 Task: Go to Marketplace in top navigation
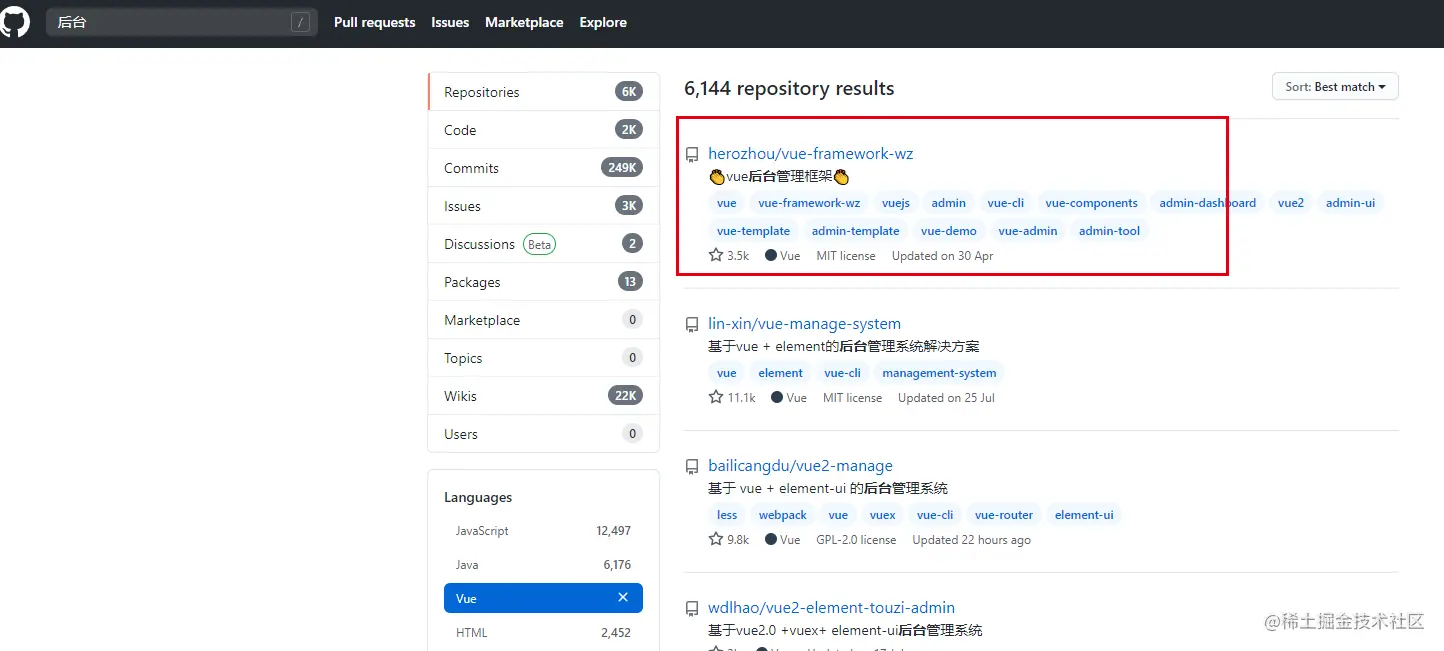(x=524, y=22)
